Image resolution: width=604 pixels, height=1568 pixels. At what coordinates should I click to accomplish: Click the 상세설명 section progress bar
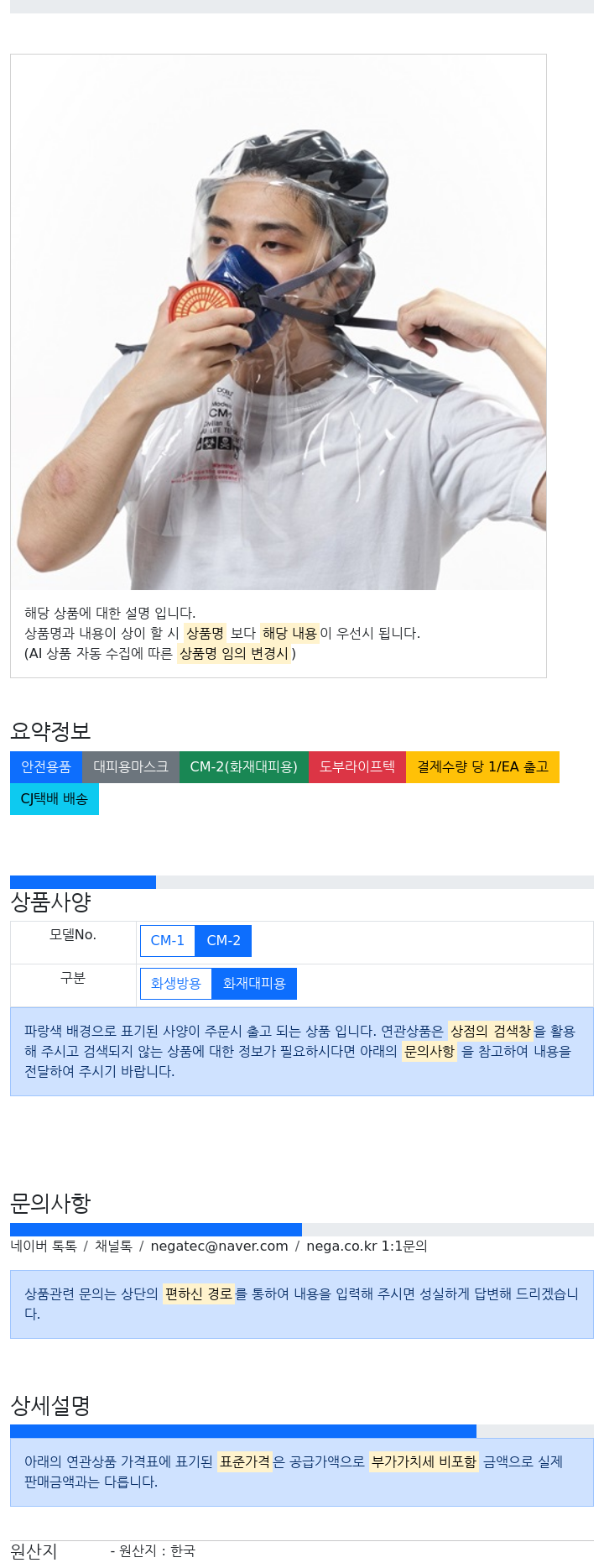pyautogui.click(x=302, y=1431)
